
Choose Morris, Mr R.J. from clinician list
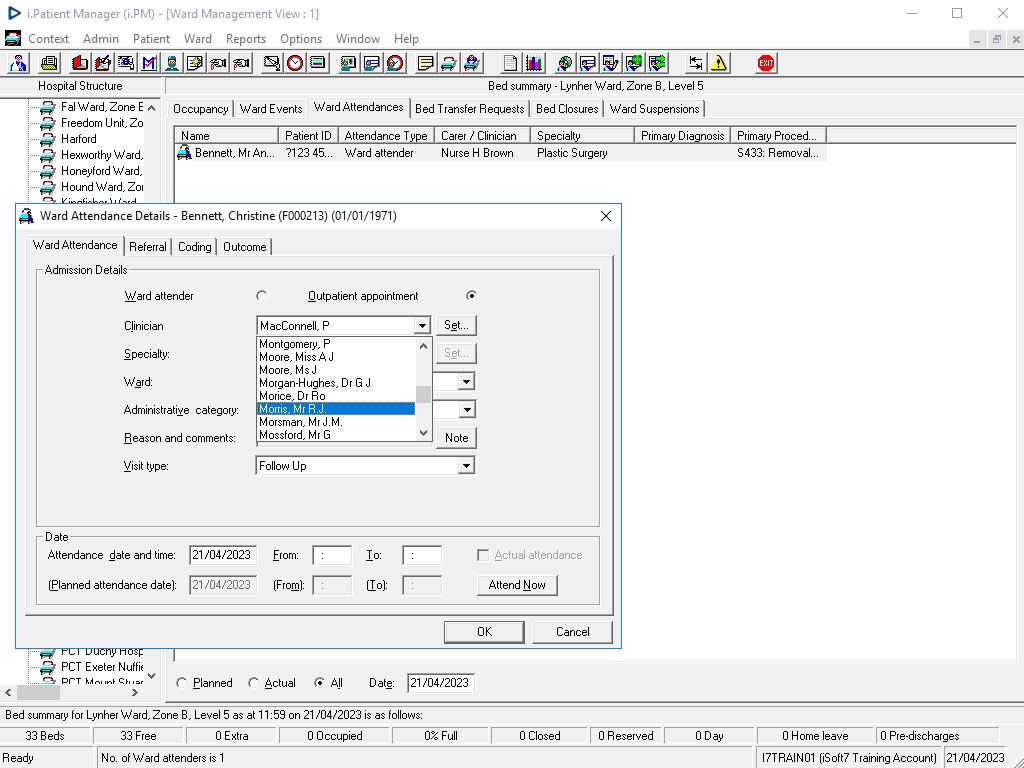coord(336,409)
